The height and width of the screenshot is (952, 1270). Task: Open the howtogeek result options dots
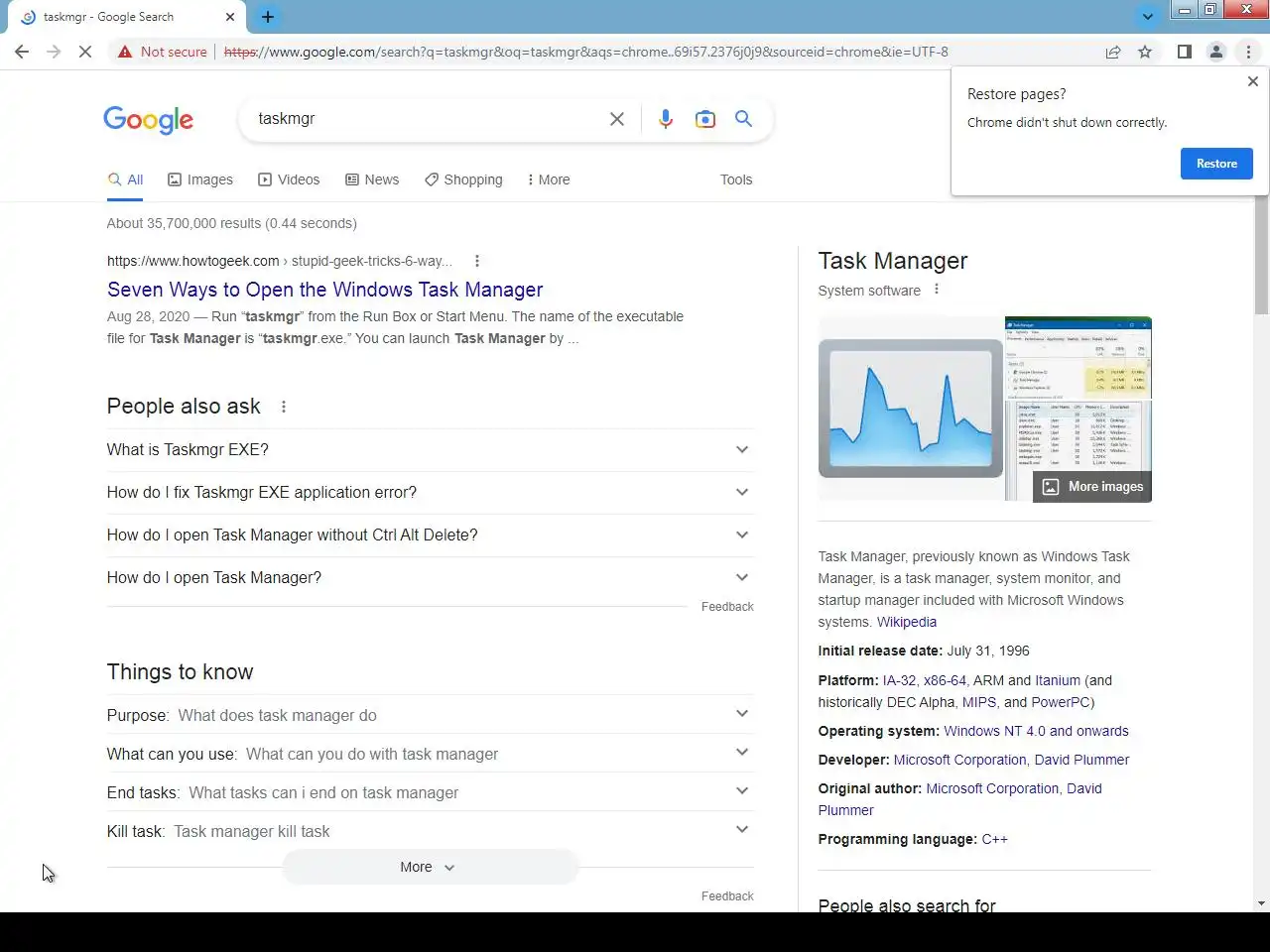477,261
